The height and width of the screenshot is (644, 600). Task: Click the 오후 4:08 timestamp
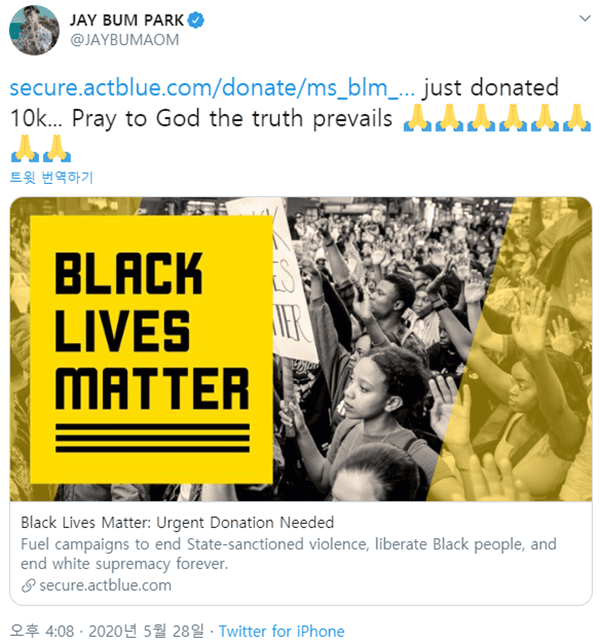41,630
